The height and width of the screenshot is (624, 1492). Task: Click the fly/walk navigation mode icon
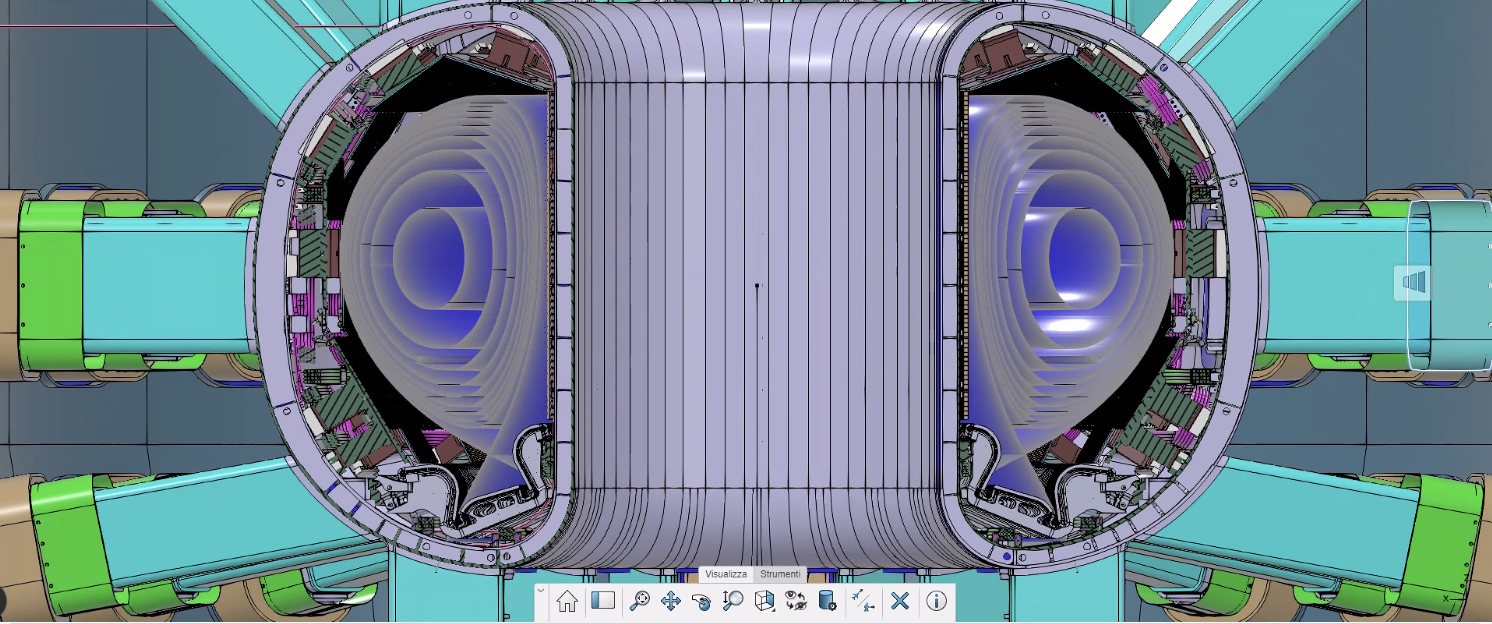[864, 601]
